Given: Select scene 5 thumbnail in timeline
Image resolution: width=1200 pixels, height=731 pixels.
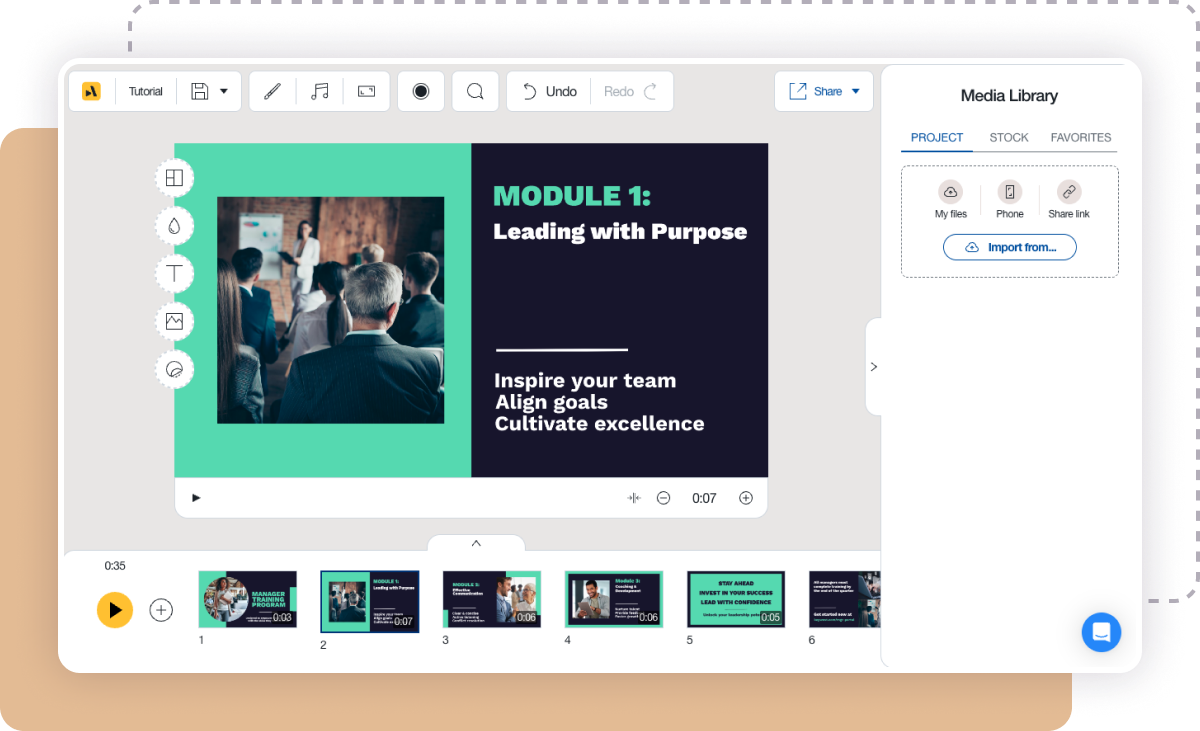Looking at the screenshot, I should [x=735, y=598].
